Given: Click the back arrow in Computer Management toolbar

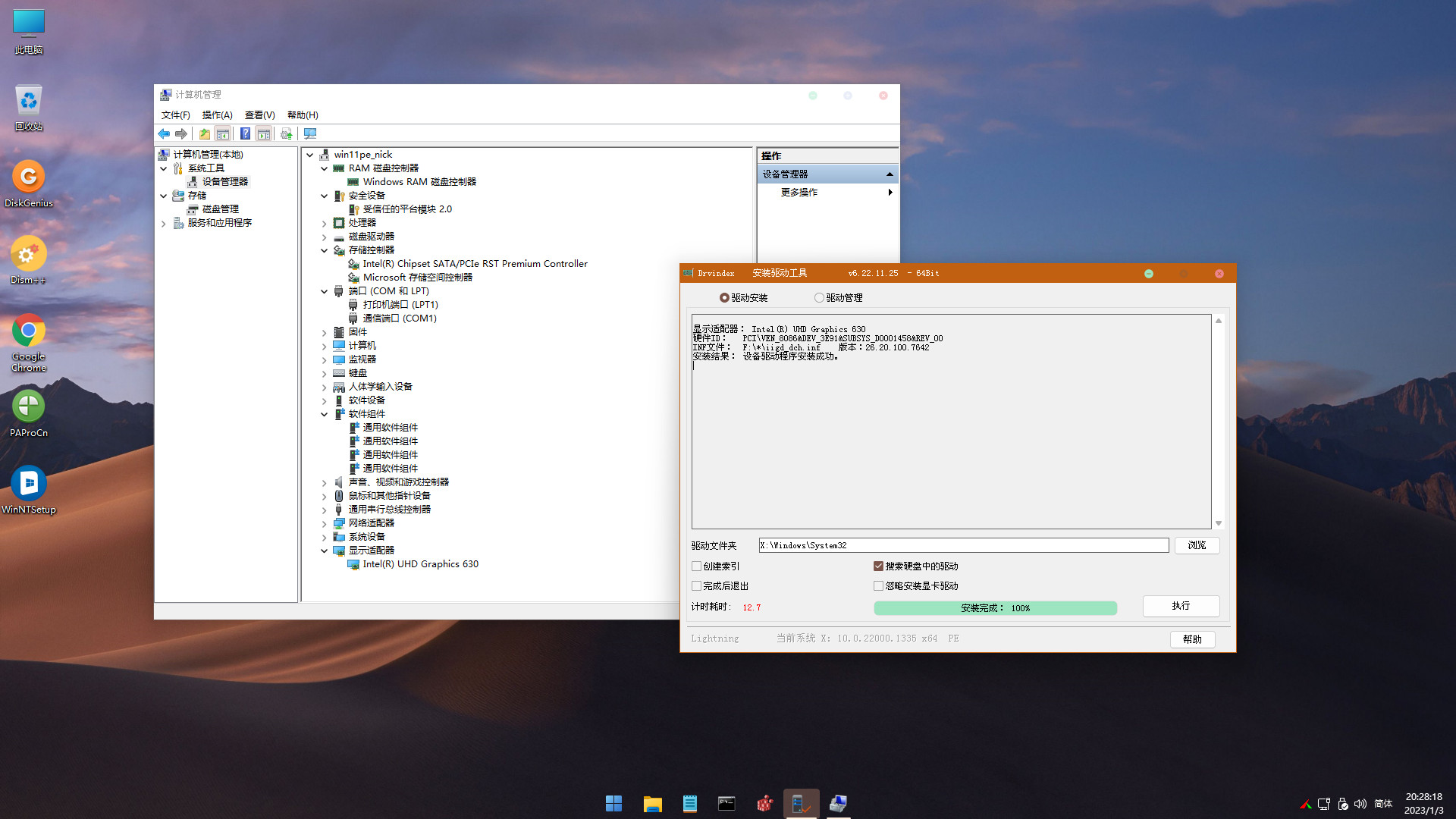Looking at the screenshot, I should pyautogui.click(x=164, y=133).
